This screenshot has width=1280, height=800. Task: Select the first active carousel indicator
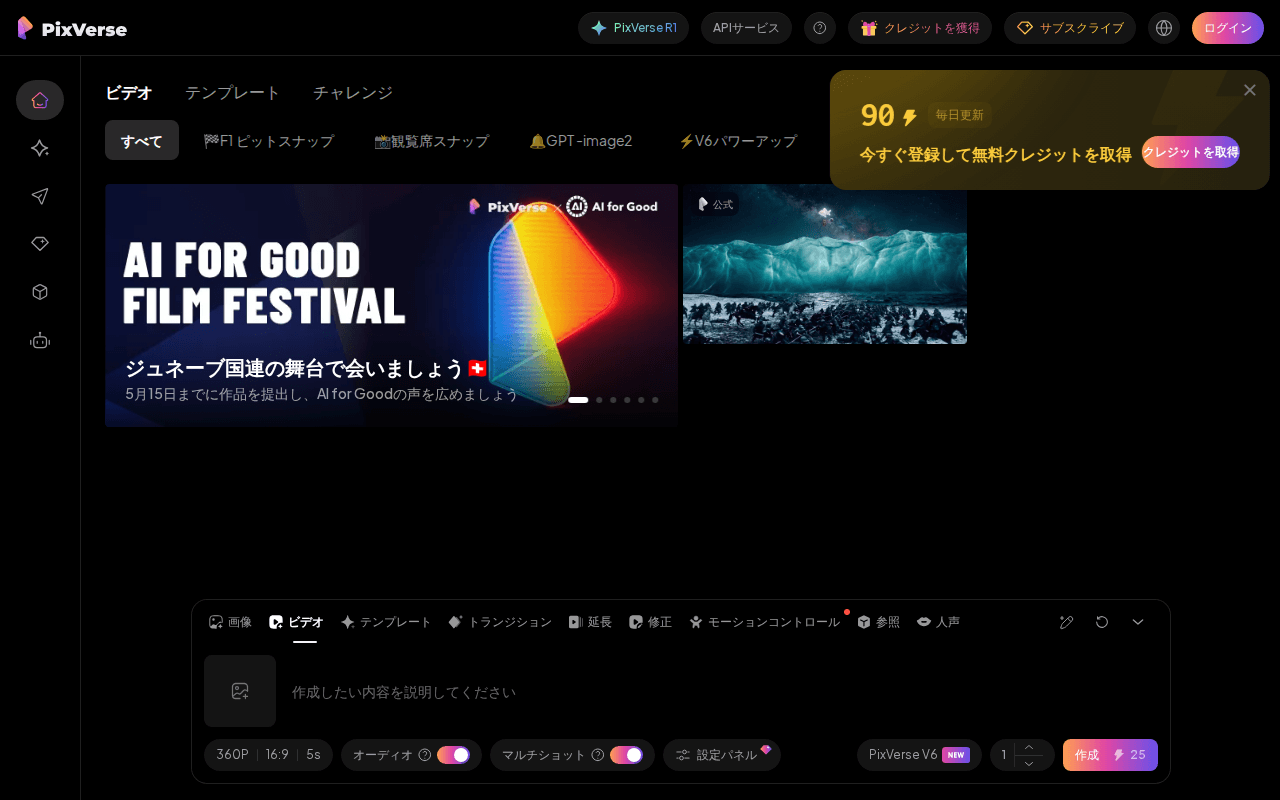click(x=578, y=400)
